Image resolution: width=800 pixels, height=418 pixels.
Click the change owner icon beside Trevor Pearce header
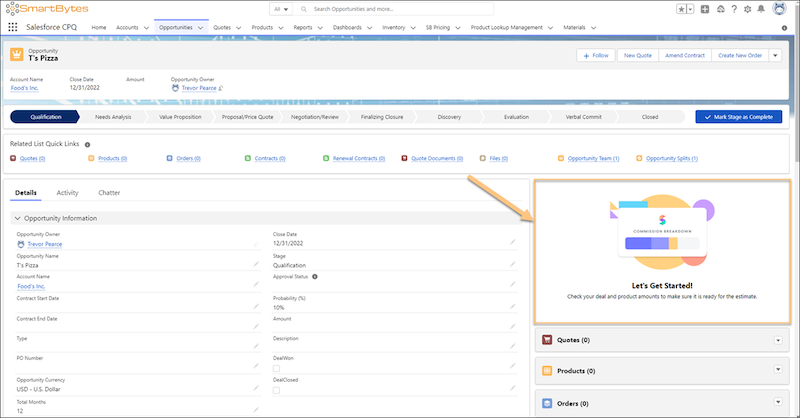[220, 88]
